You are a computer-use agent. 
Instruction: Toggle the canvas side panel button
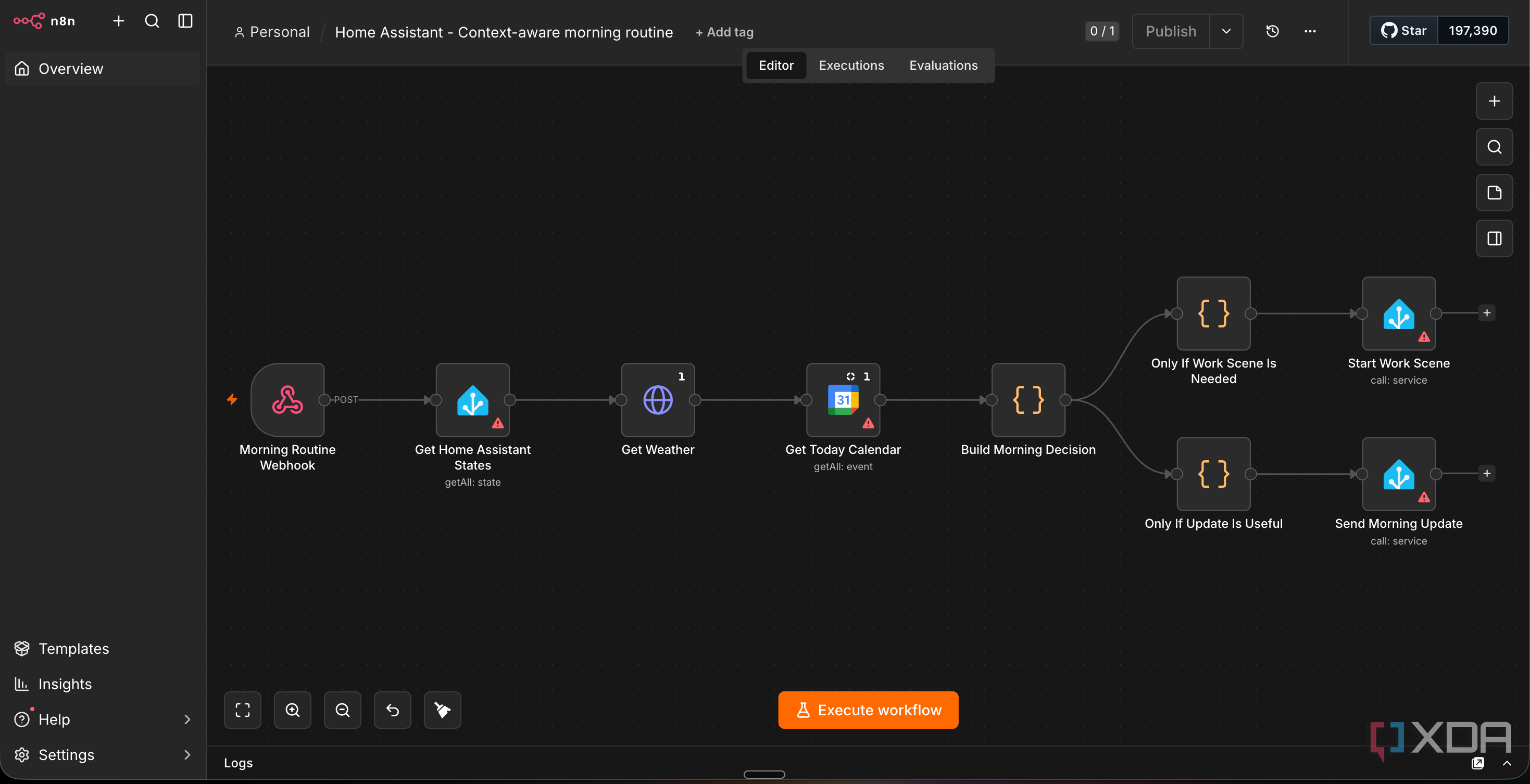[x=1495, y=238]
